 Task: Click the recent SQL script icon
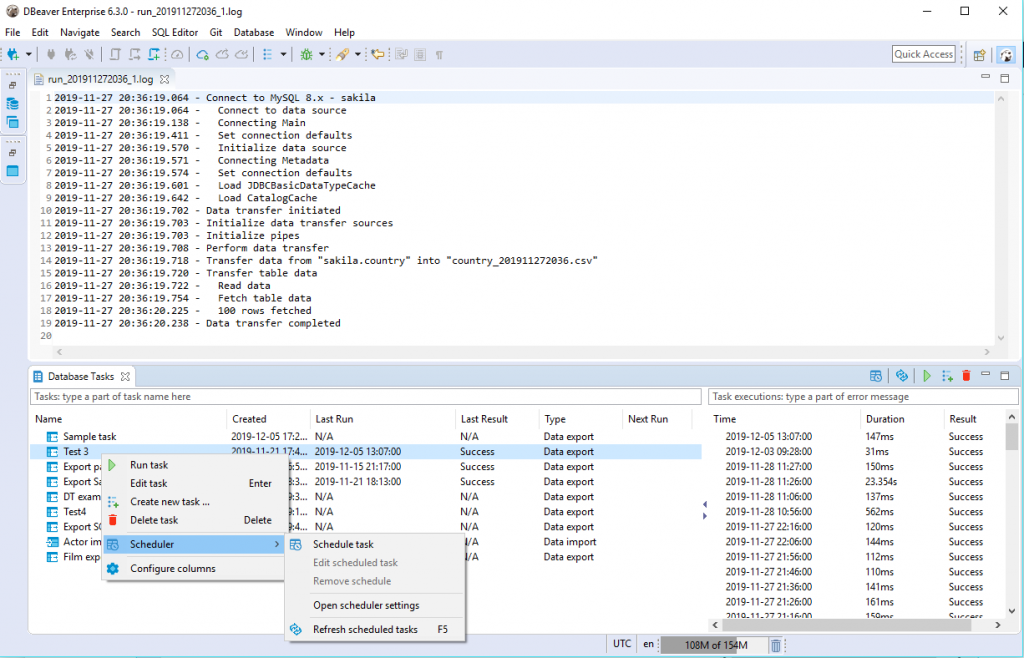pyautogui.click(x=135, y=55)
